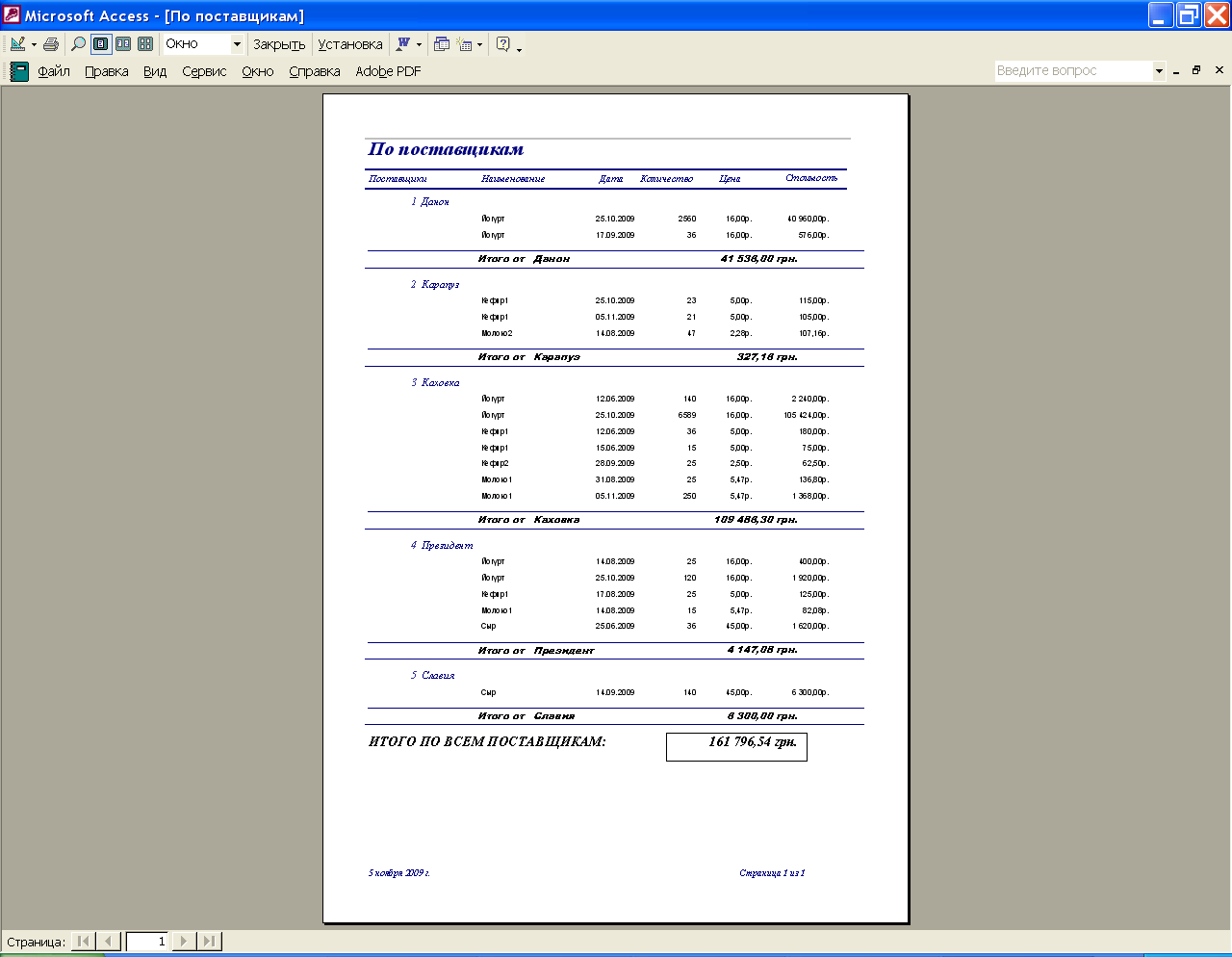Click the supplier group '1 Данон'

pyautogui.click(x=430, y=202)
